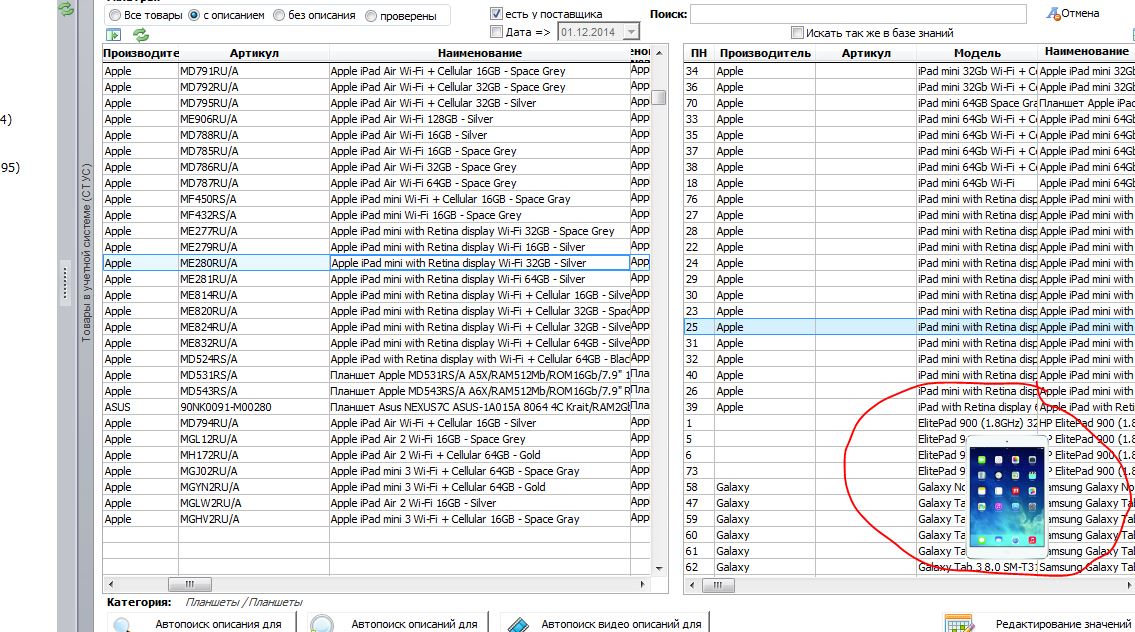
Task: Click the vertical tab Товары в учетной системе
Action: tap(85, 253)
